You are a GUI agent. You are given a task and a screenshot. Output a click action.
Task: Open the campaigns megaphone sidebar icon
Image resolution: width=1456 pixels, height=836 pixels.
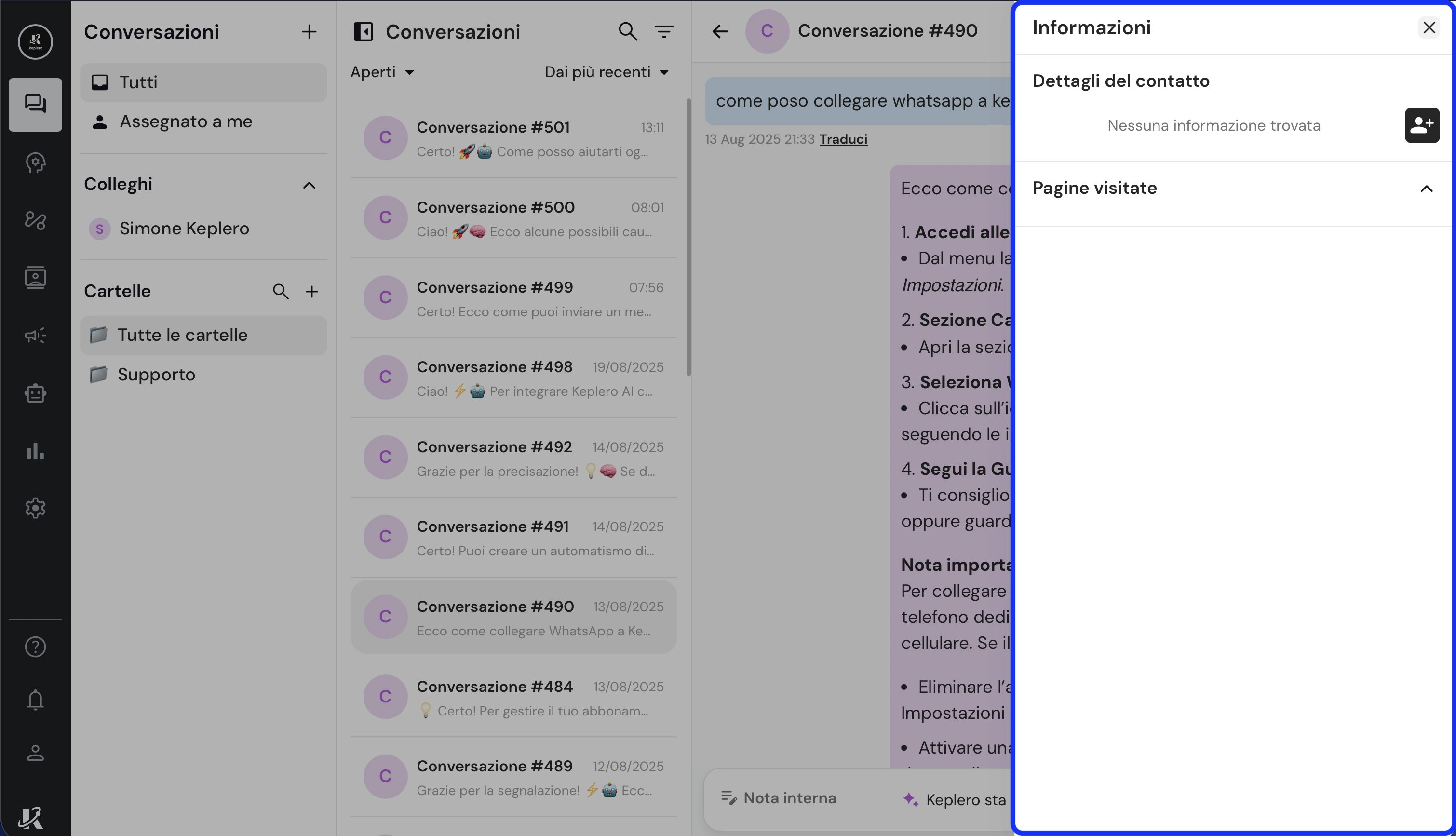pyautogui.click(x=35, y=336)
